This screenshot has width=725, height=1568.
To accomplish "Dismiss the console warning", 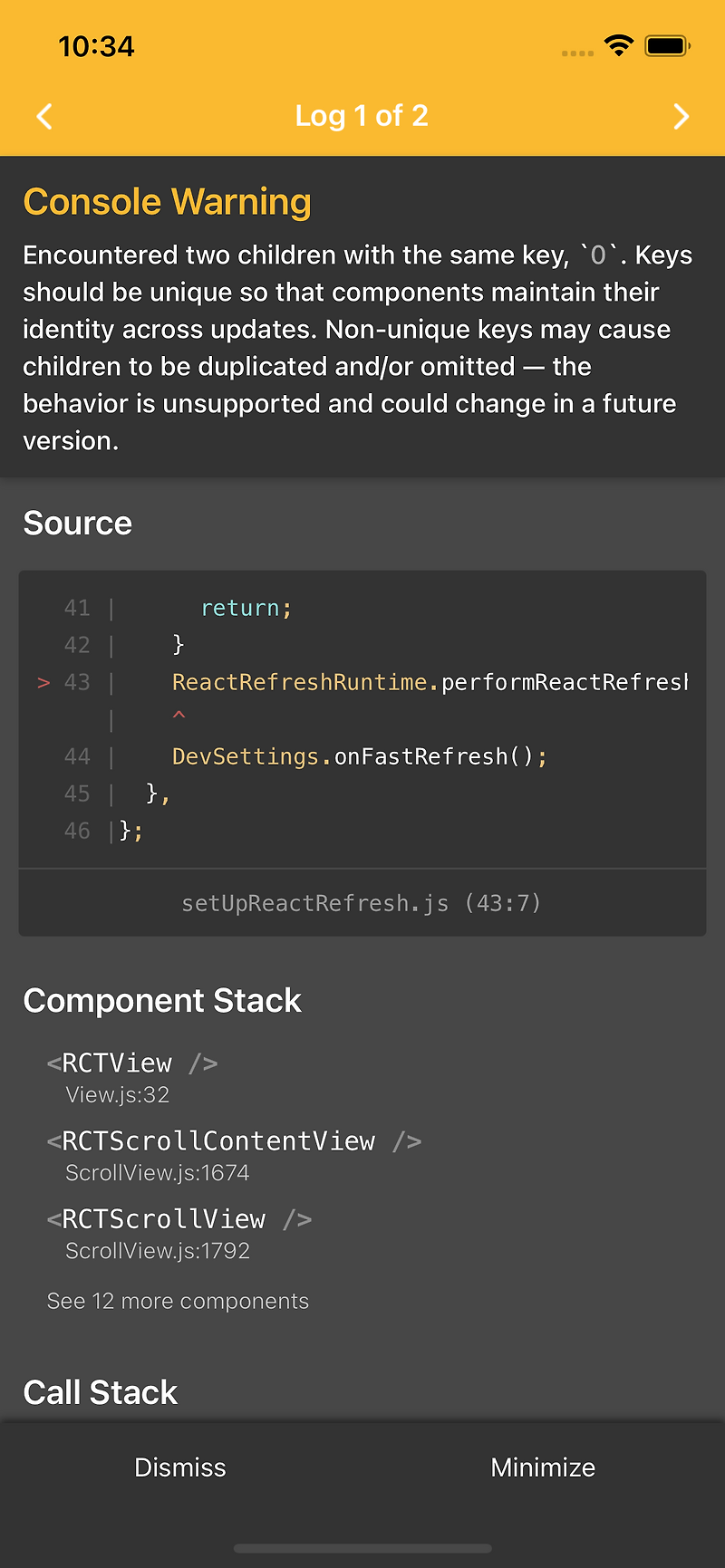I will (180, 1467).
